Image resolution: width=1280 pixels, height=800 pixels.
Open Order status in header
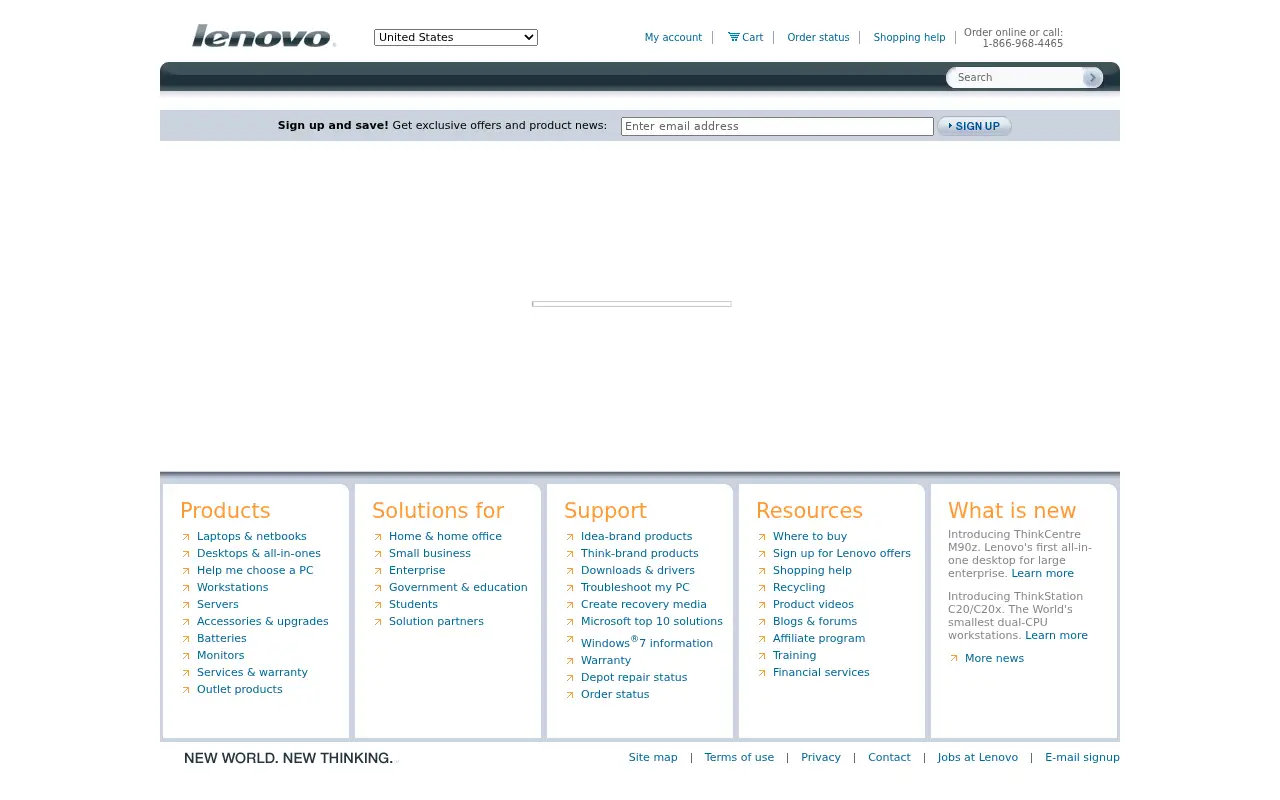[818, 38]
